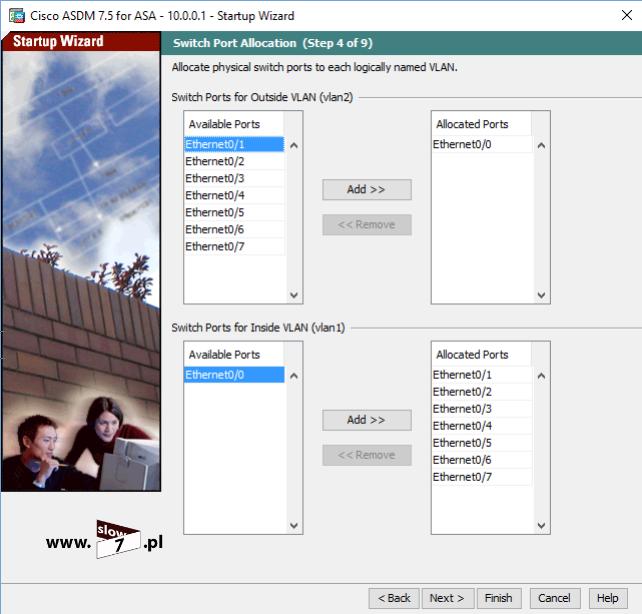
Task: Close the Startup Wizard window
Action: [x=626, y=15]
